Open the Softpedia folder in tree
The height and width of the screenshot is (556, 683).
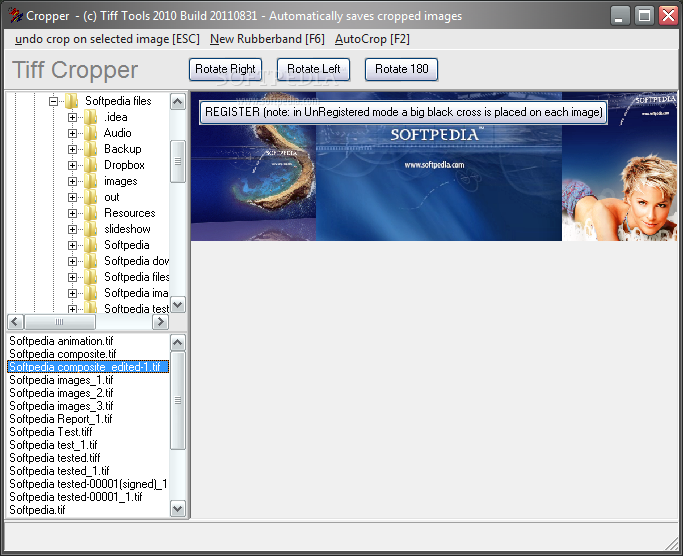pyautogui.click(x=127, y=245)
